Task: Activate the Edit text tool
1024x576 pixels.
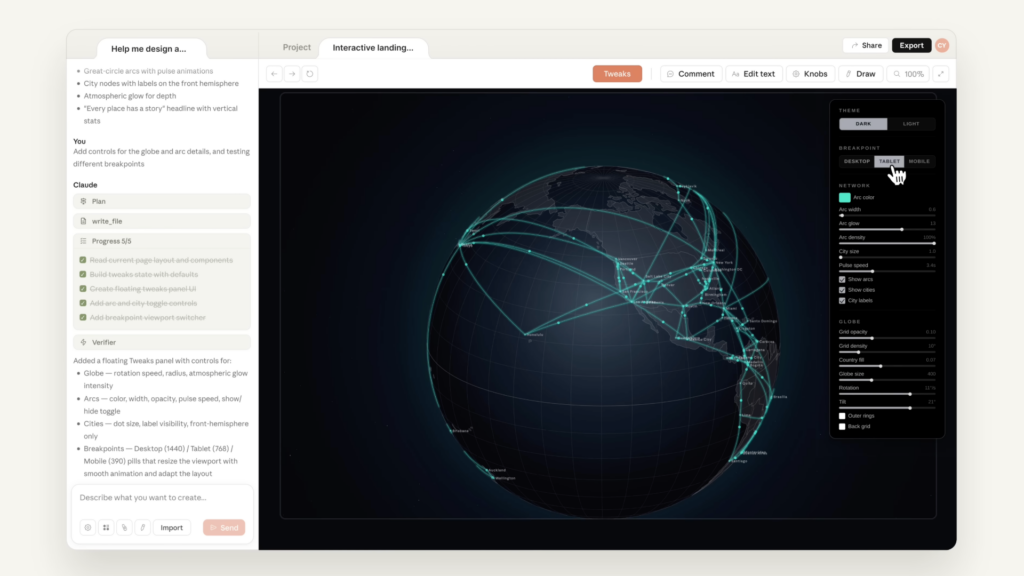Action: 754,74
